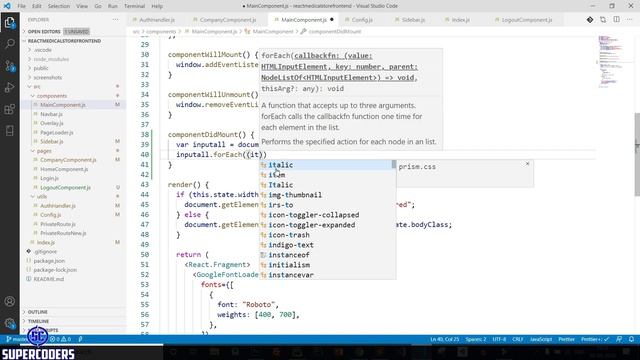Select the 'instanceof' autocomplete suggestion
Screen dimensions: 640x360
[x=327, y=255]
